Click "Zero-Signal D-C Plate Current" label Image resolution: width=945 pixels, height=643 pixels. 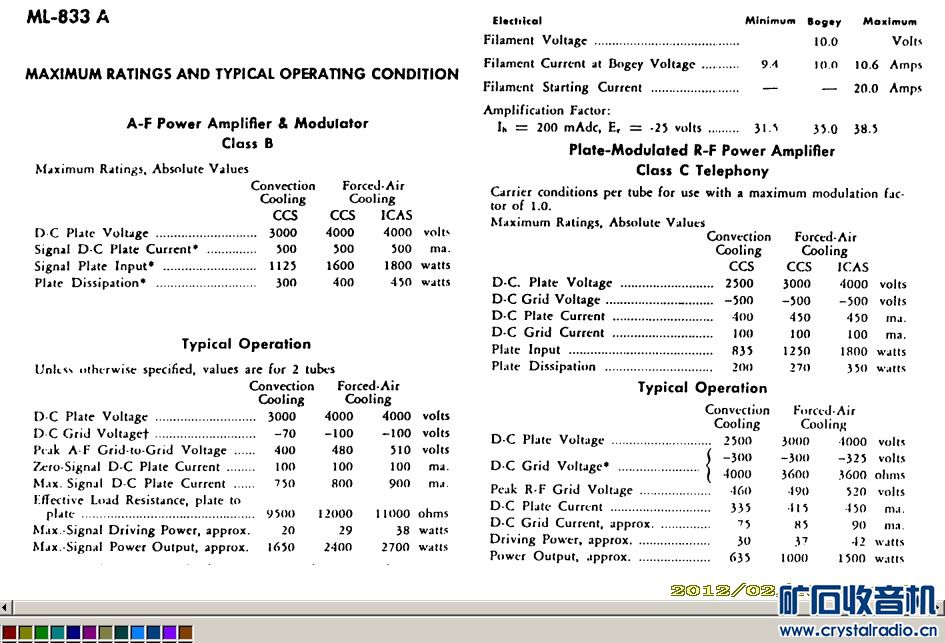point(127,467)
